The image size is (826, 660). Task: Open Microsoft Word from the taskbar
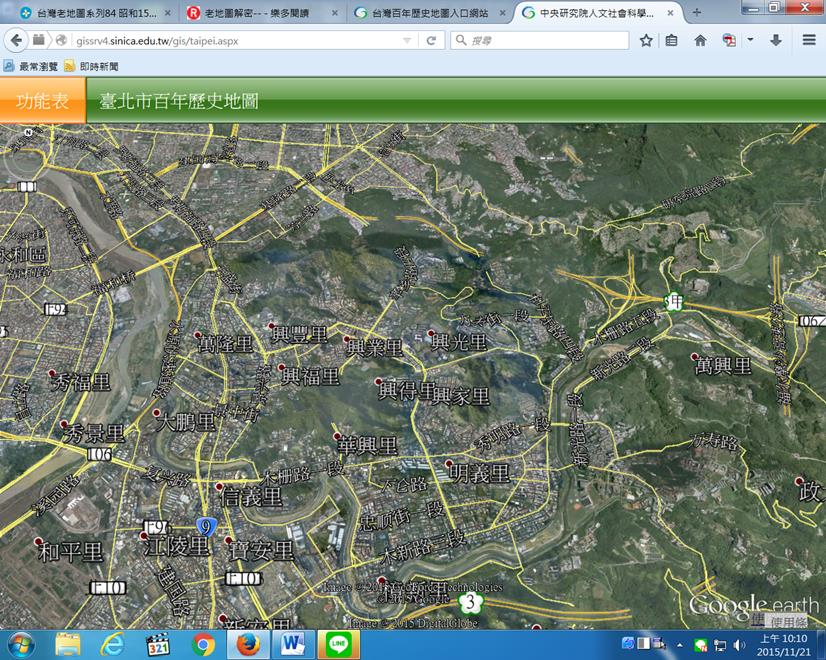[293, 645]
